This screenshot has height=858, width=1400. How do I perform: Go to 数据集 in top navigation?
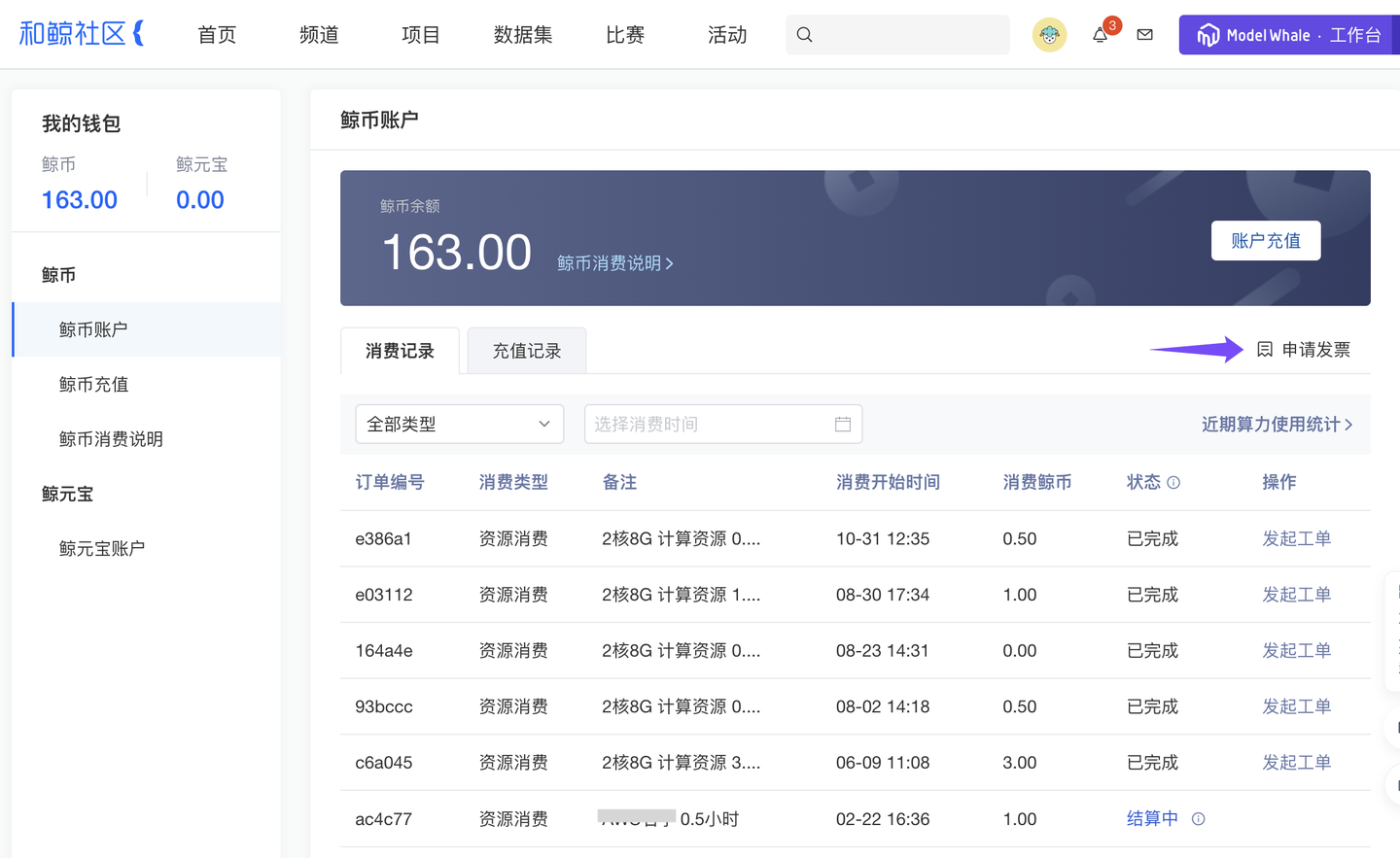[x=523, y=35]
